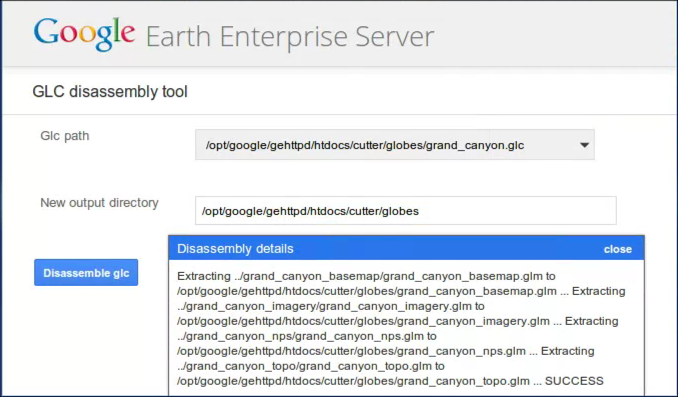Image resolution: width=678 pixels, height=397 pixels.
Task: Click the Disassemble glc button
Action: (86, 272)
